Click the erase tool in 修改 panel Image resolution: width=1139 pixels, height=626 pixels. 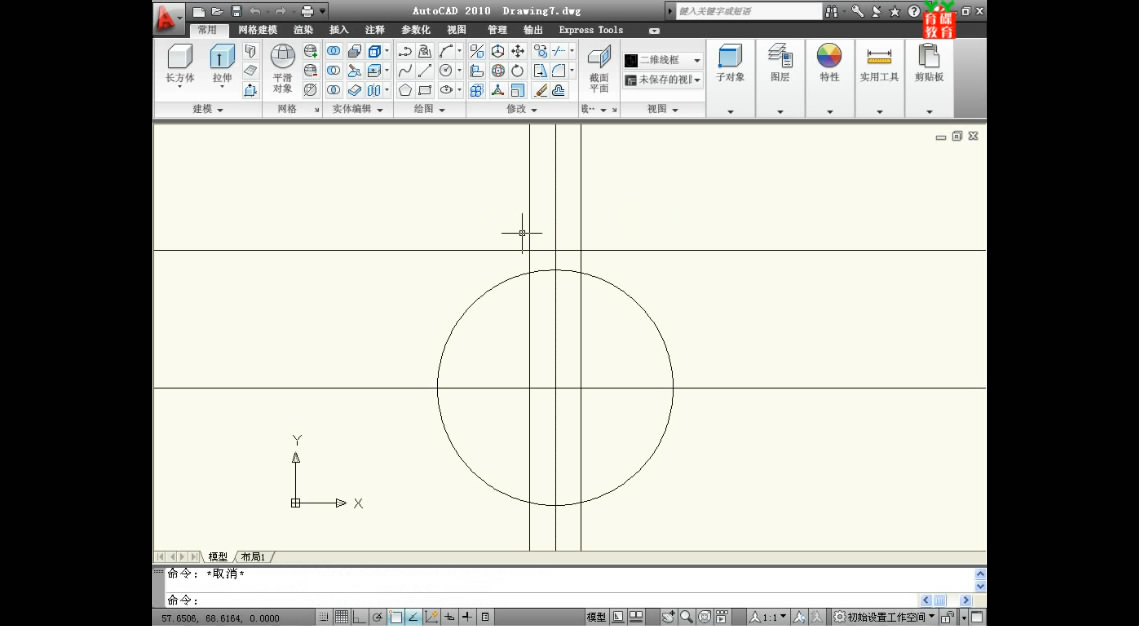pos(540,90)
